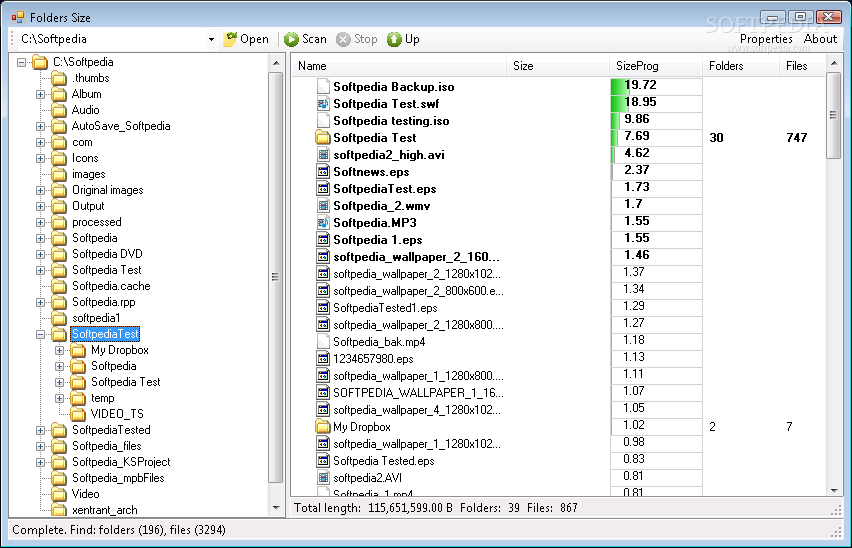The width and height of the screenshot is (852, 548).
Task: Expand the Softpedia DVD folder node
Action: (x=41, y=254)
